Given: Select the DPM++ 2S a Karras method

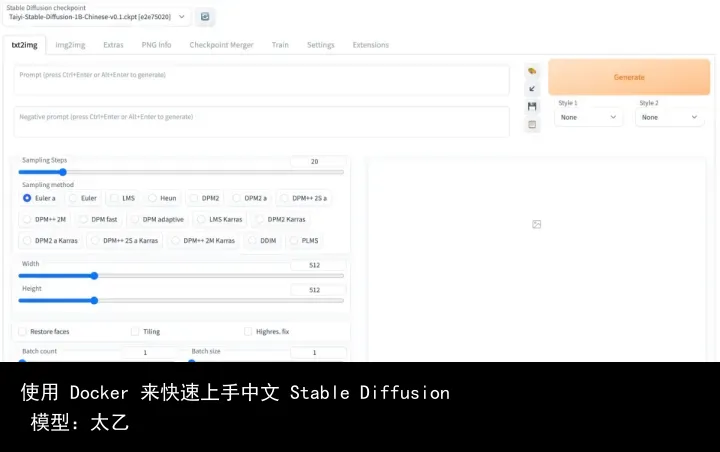Looking at the screenshot, I should point(125,240).
